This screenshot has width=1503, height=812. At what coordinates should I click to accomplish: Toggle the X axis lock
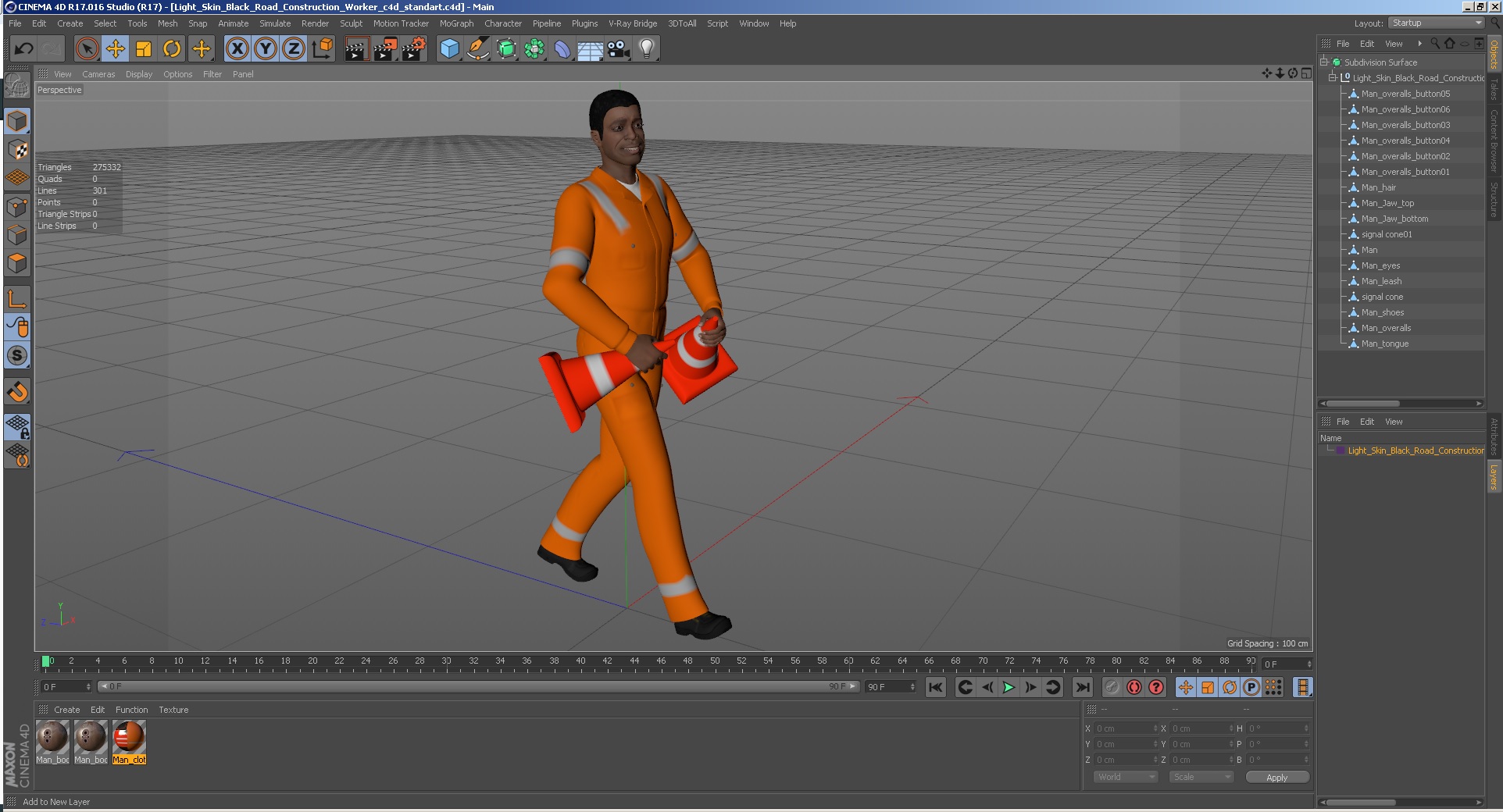coord(237,49)
